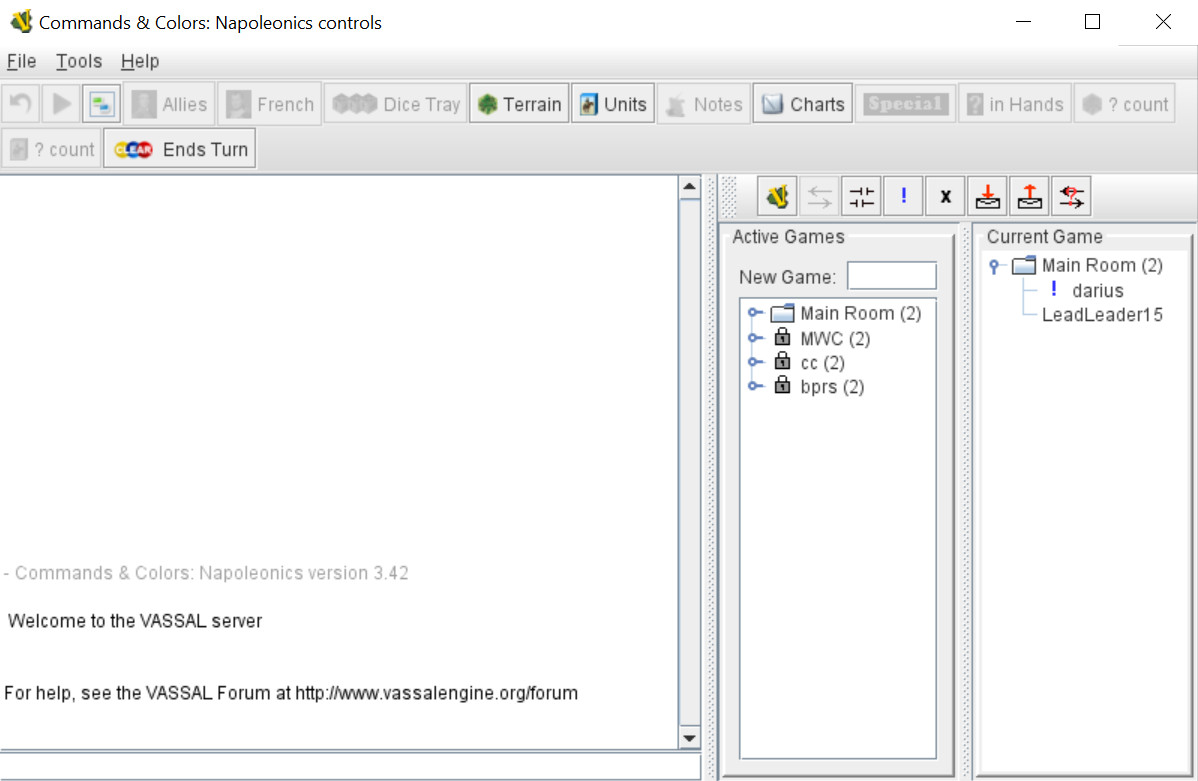
Task: Open the Terrain palette
Action: pos(519,103)
